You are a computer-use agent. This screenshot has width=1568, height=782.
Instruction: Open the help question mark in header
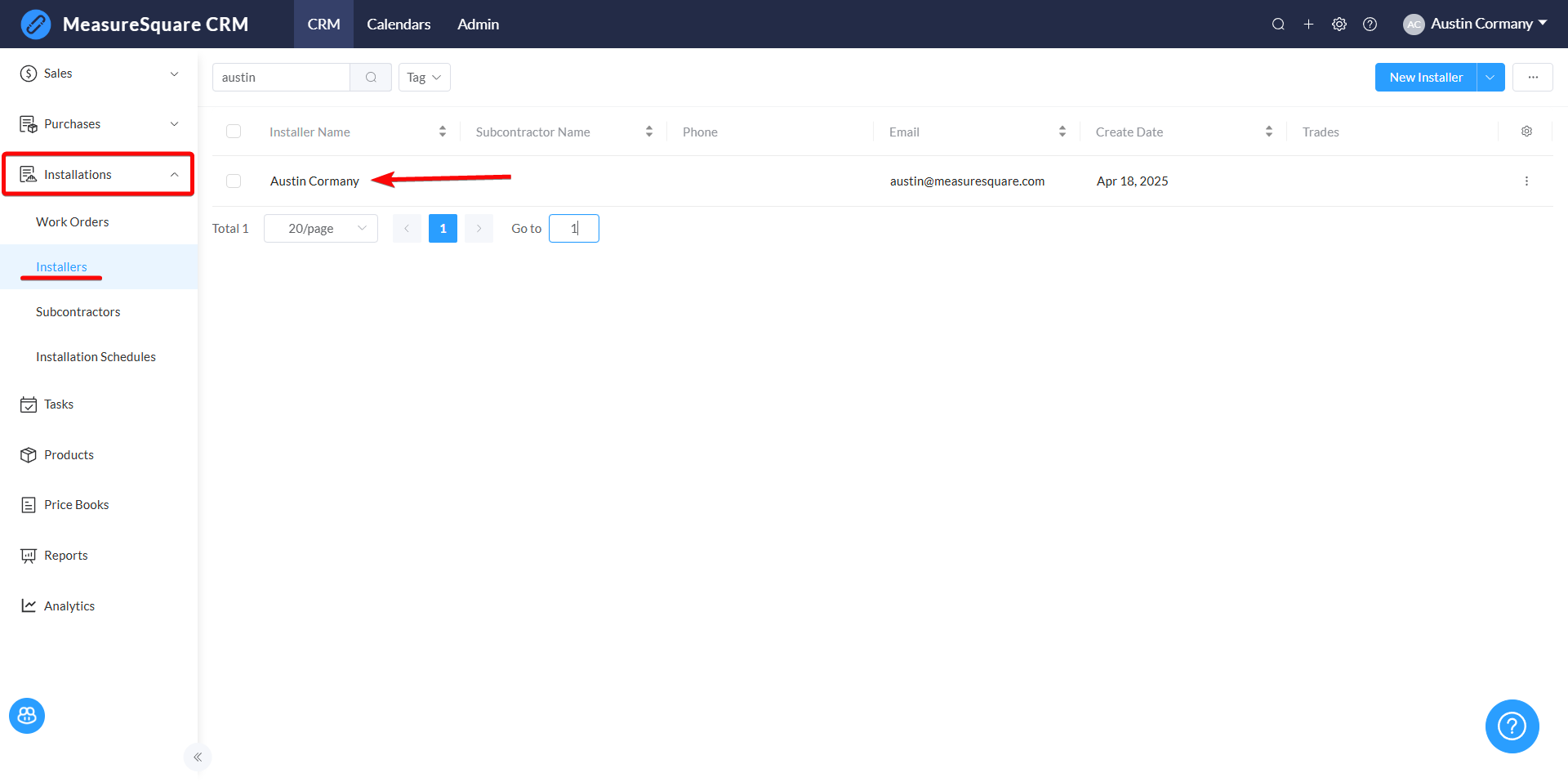1370,25
